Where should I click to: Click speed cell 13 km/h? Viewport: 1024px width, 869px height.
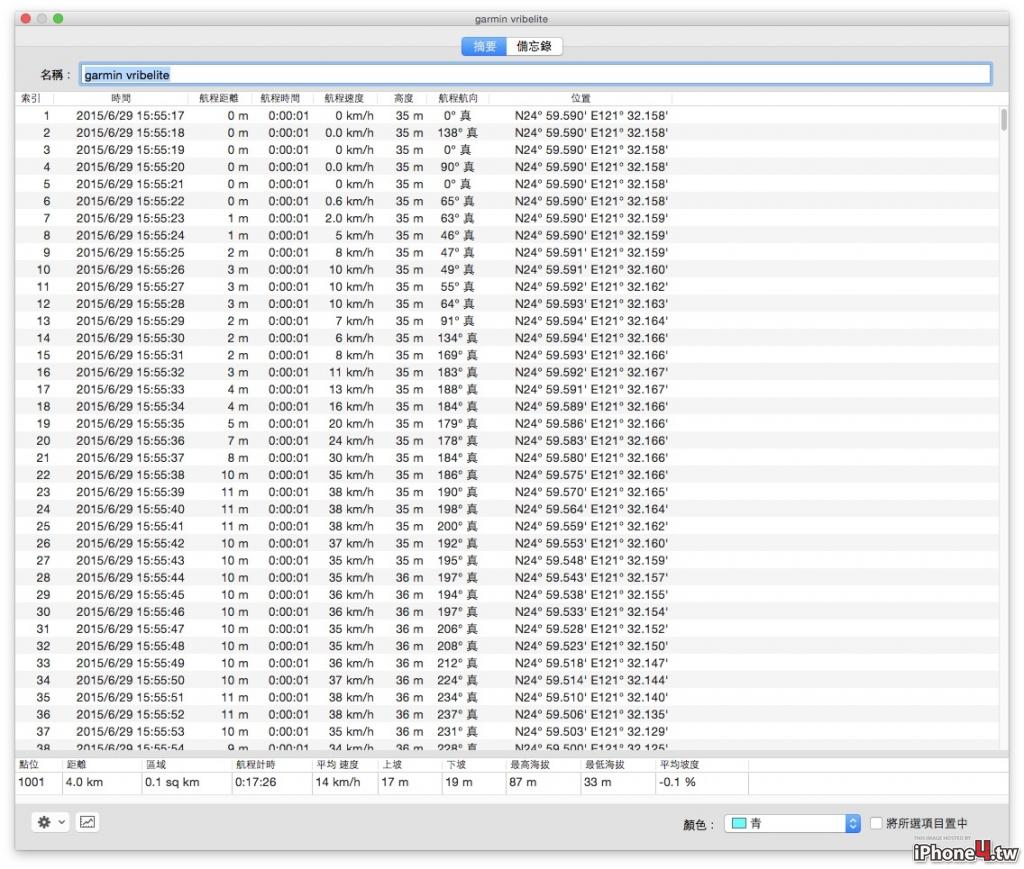[351, 389]
